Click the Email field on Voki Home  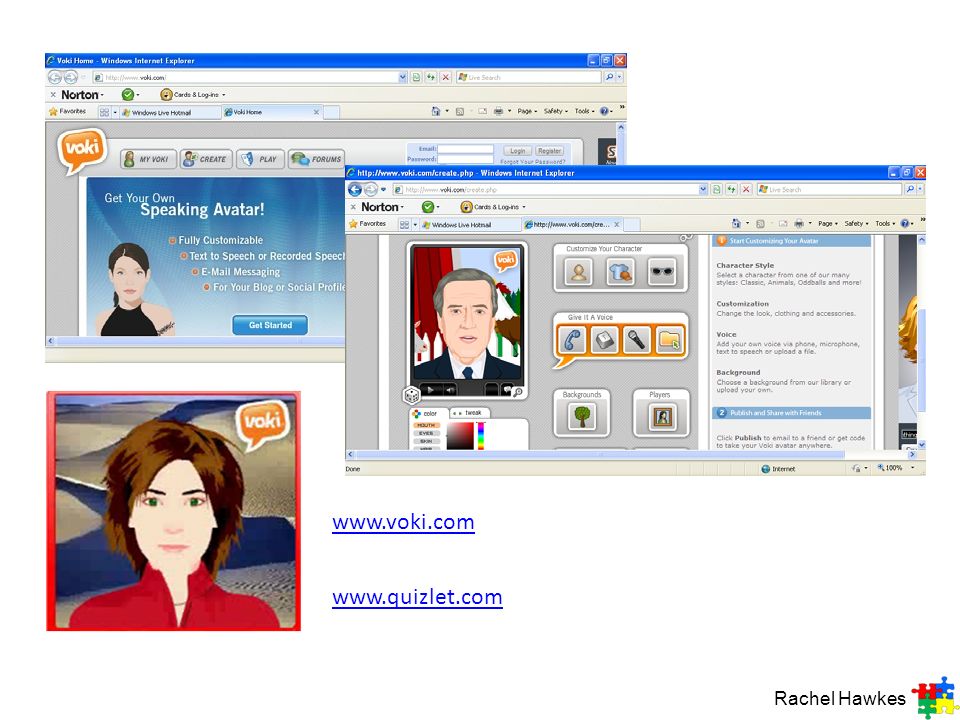pyautogui.click(x=465, y=149)
